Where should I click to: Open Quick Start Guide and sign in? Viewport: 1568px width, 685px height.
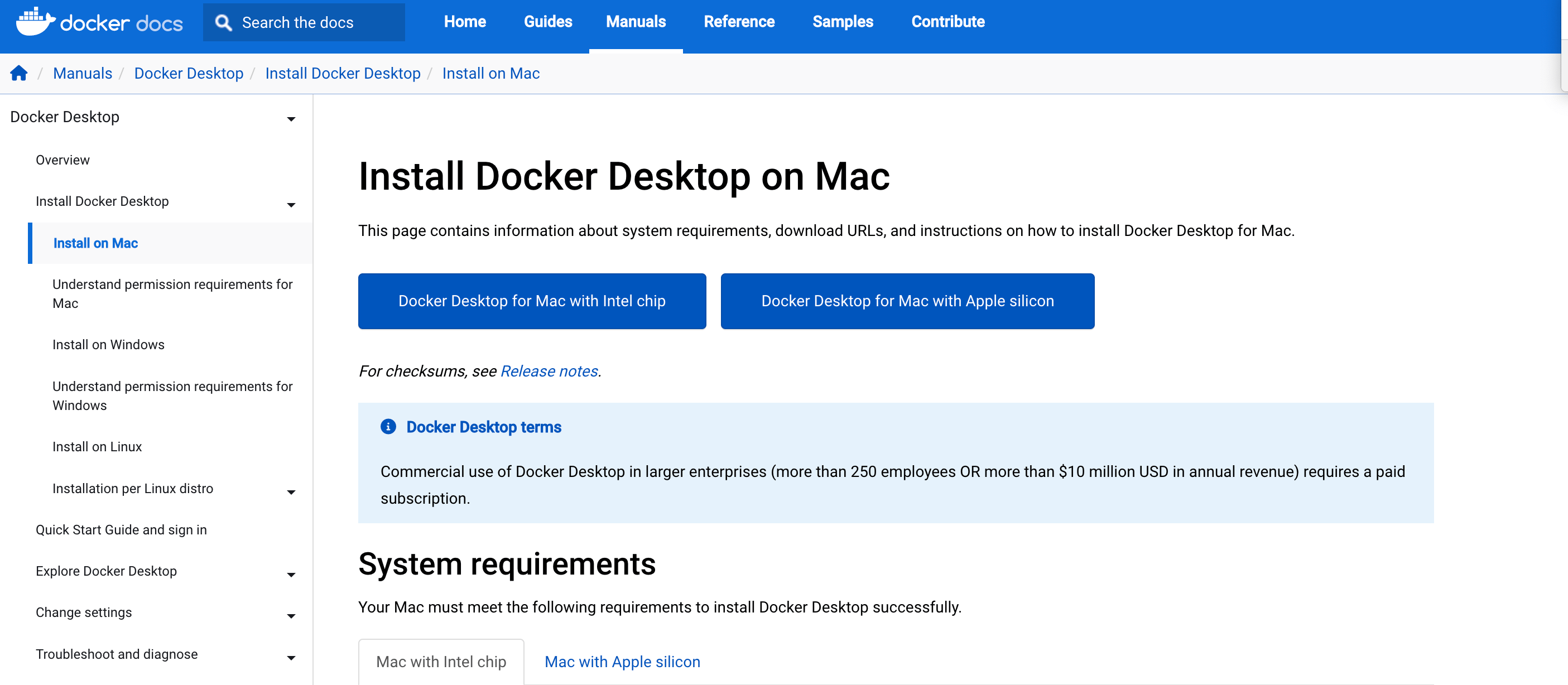pyautogui.click(x=121, y=529)
